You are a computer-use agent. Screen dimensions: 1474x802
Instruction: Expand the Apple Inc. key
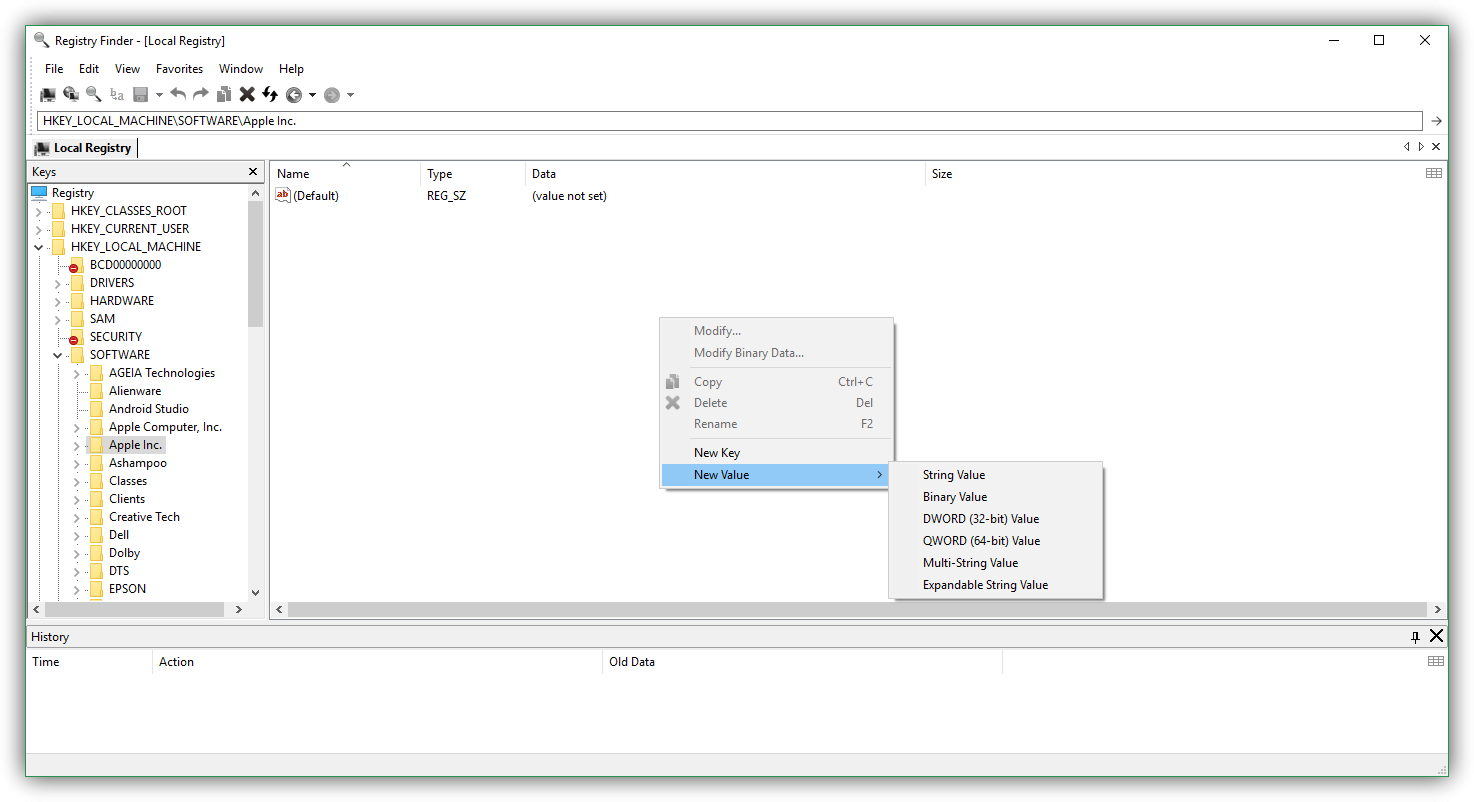tap(76, 445)
